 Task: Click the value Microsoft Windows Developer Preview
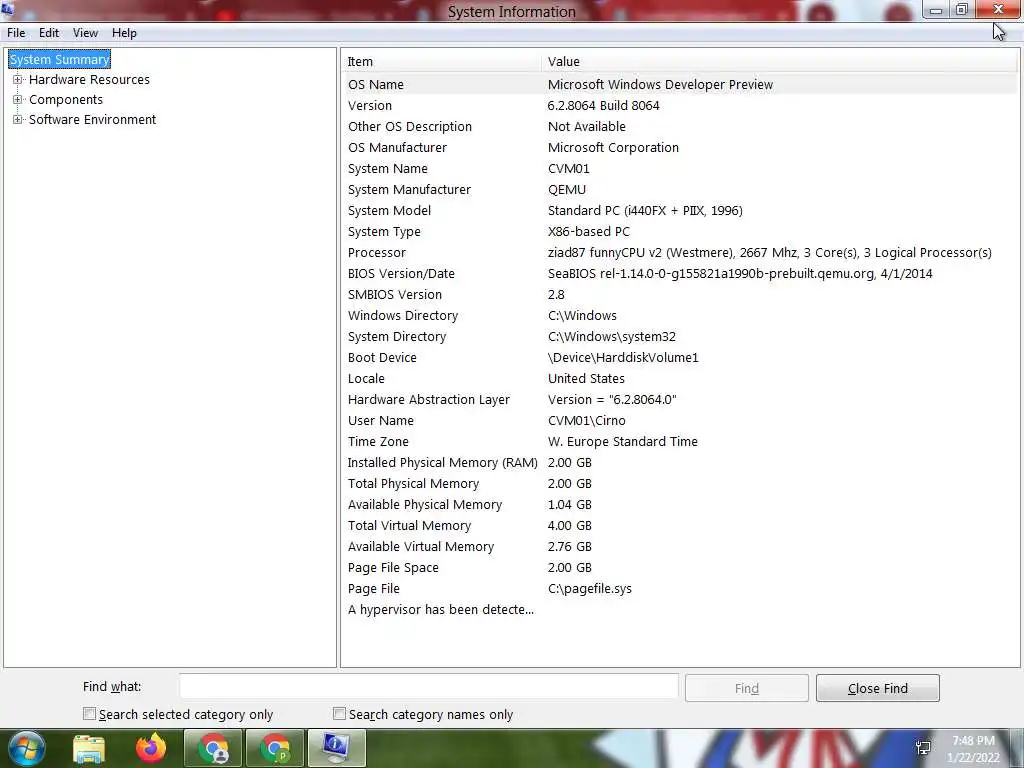[x=660, y=84]
